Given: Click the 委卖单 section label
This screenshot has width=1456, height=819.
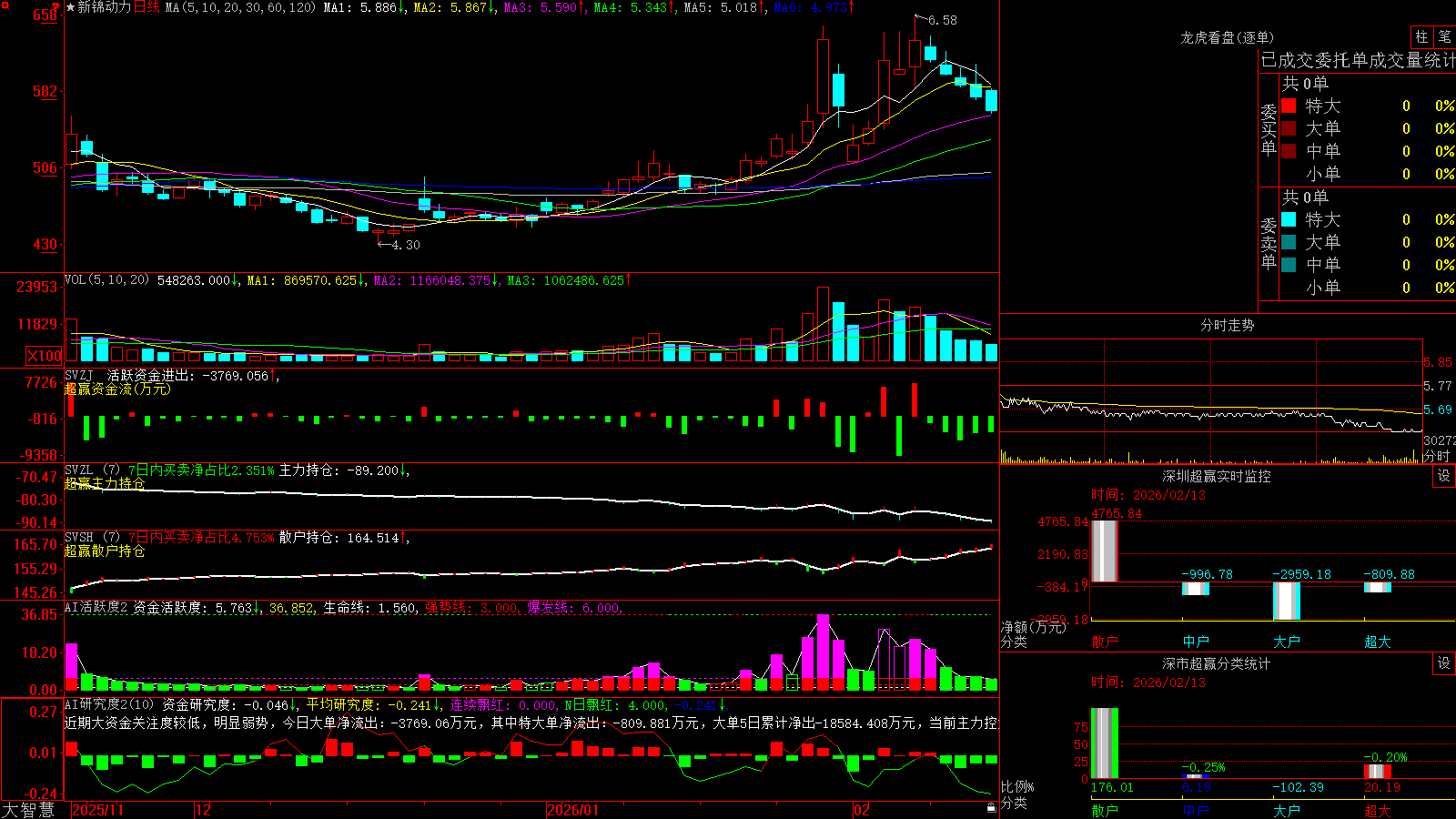Looking at the screenshot, I should click(x=1269, y=244).
